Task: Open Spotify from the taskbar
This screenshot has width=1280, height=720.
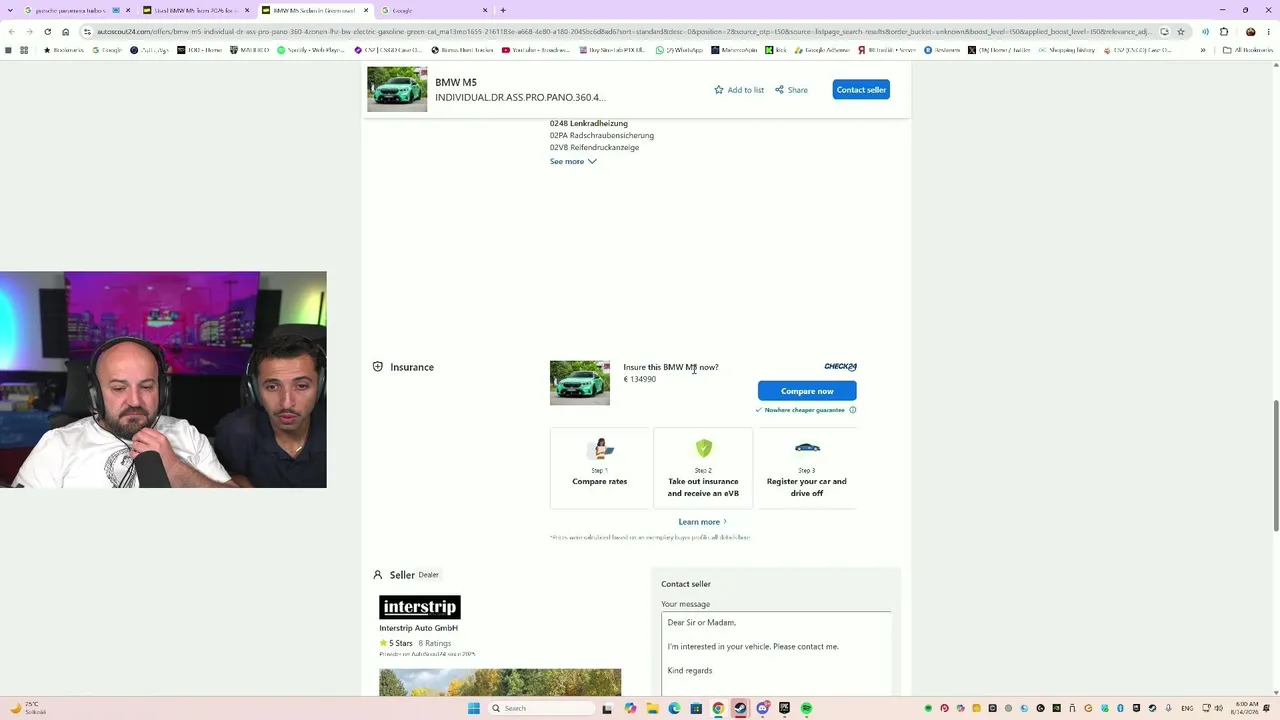Action: tap(806, 708)
